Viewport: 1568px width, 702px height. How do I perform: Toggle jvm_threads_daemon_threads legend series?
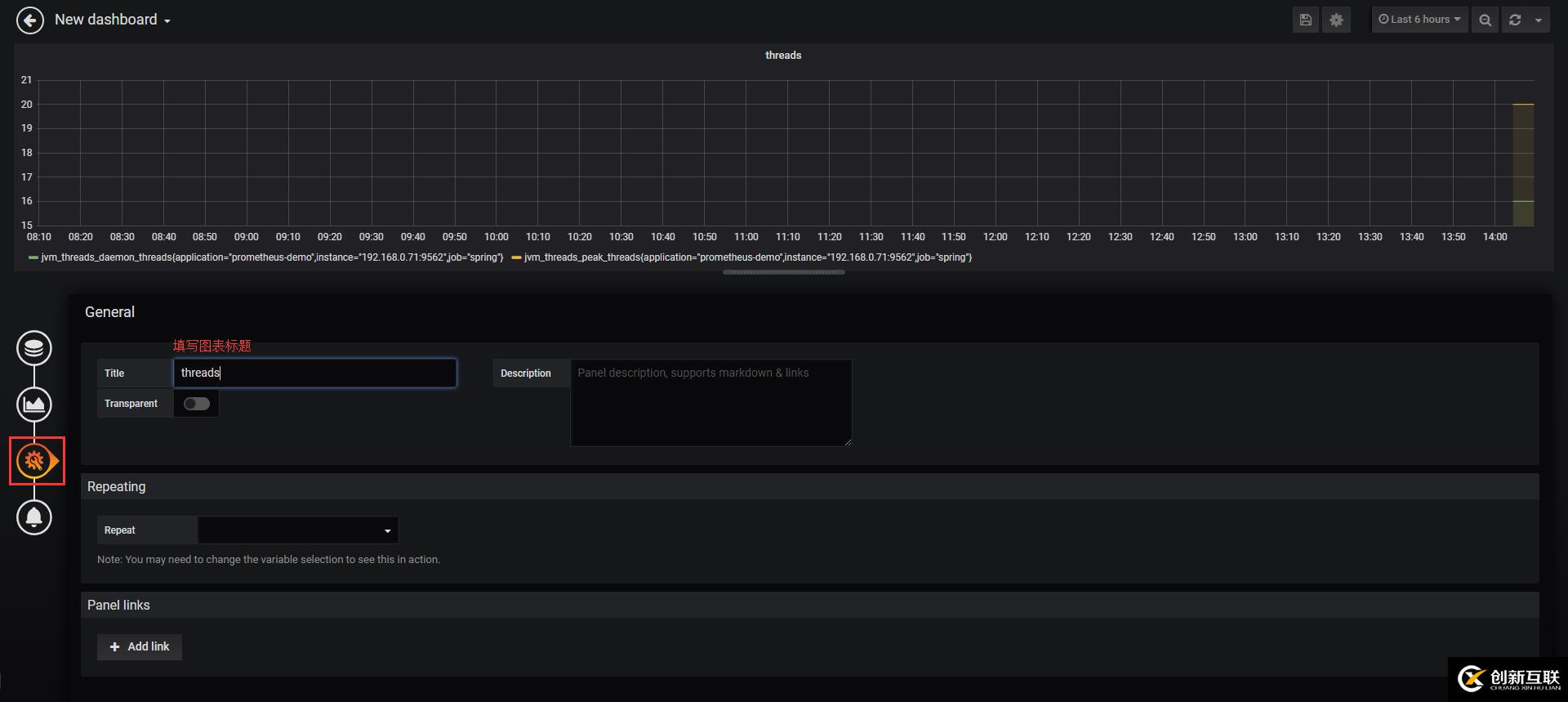[272, 257]
